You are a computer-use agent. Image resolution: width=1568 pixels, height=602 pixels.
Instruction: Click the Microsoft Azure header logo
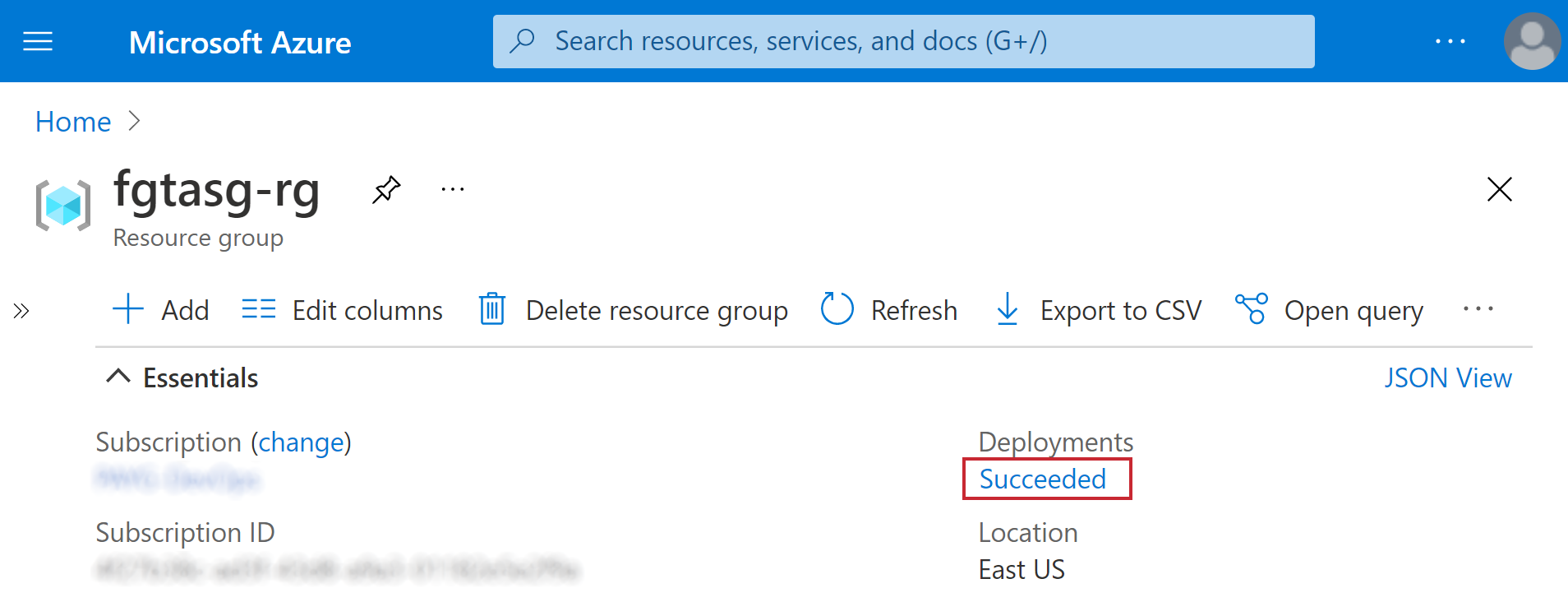click(239, 41)
